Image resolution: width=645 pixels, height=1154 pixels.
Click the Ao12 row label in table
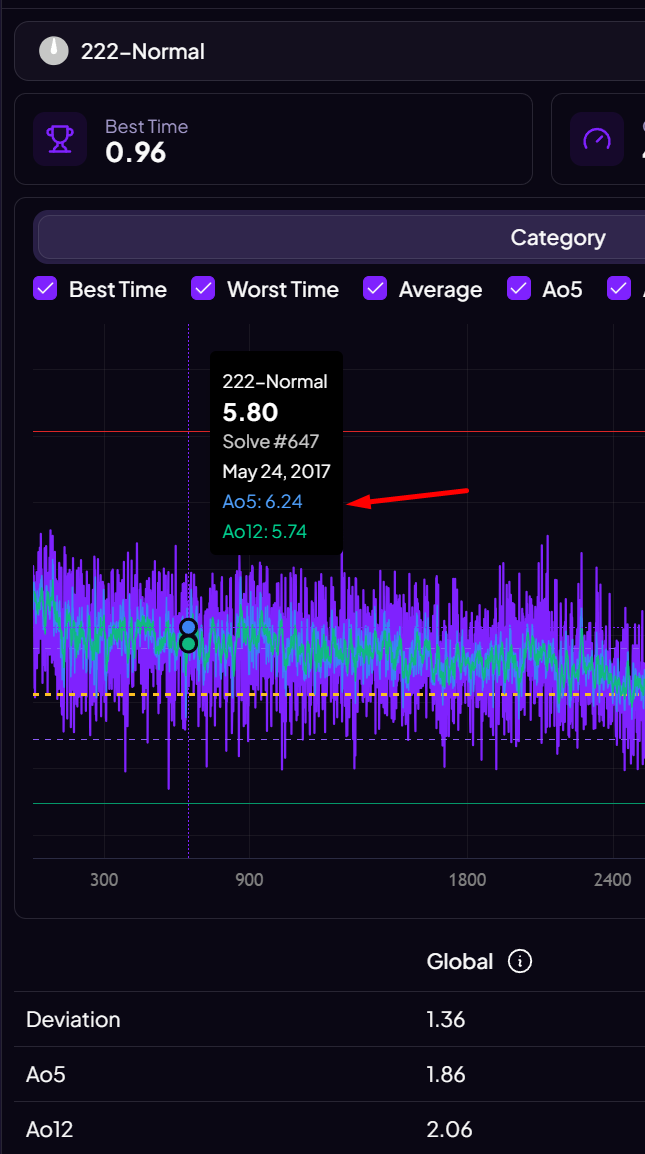click(x=49, y=1130)
